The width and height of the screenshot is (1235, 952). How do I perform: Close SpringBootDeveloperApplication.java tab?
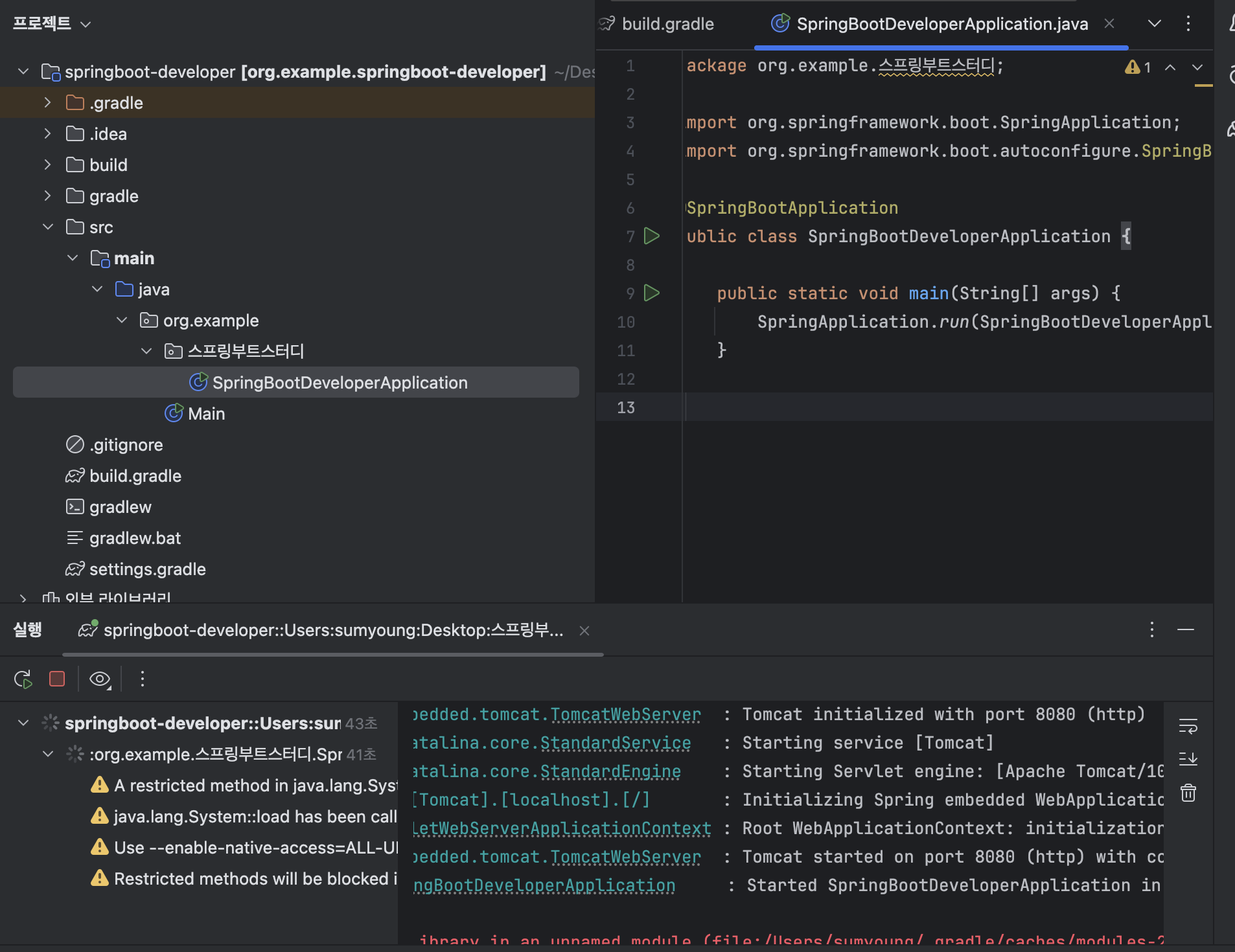(x=1109, y=24)
